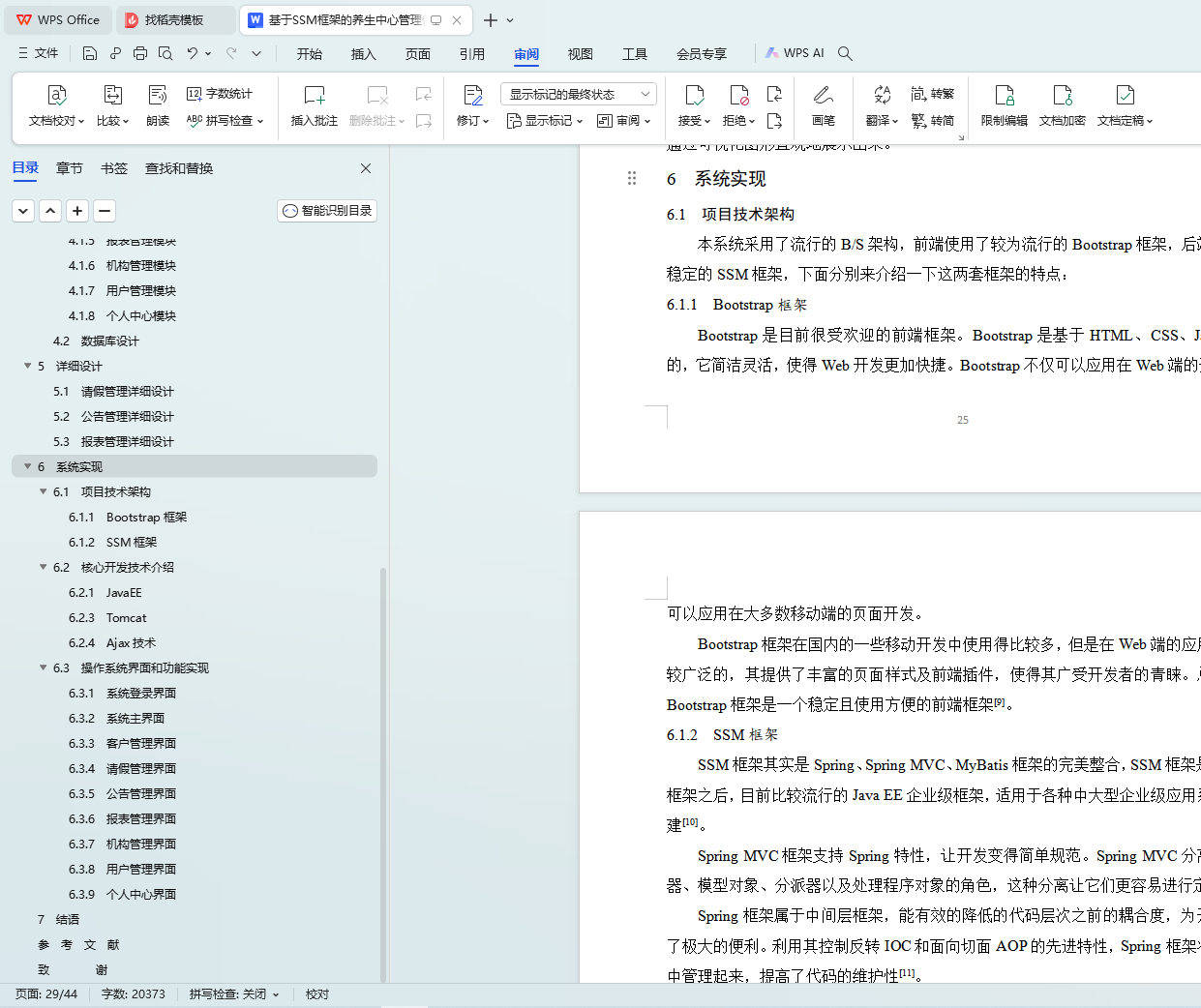The height and width of the screenshot is (1008, 1201).
Task: Click the previous change icon
Action: pos(774,94)
